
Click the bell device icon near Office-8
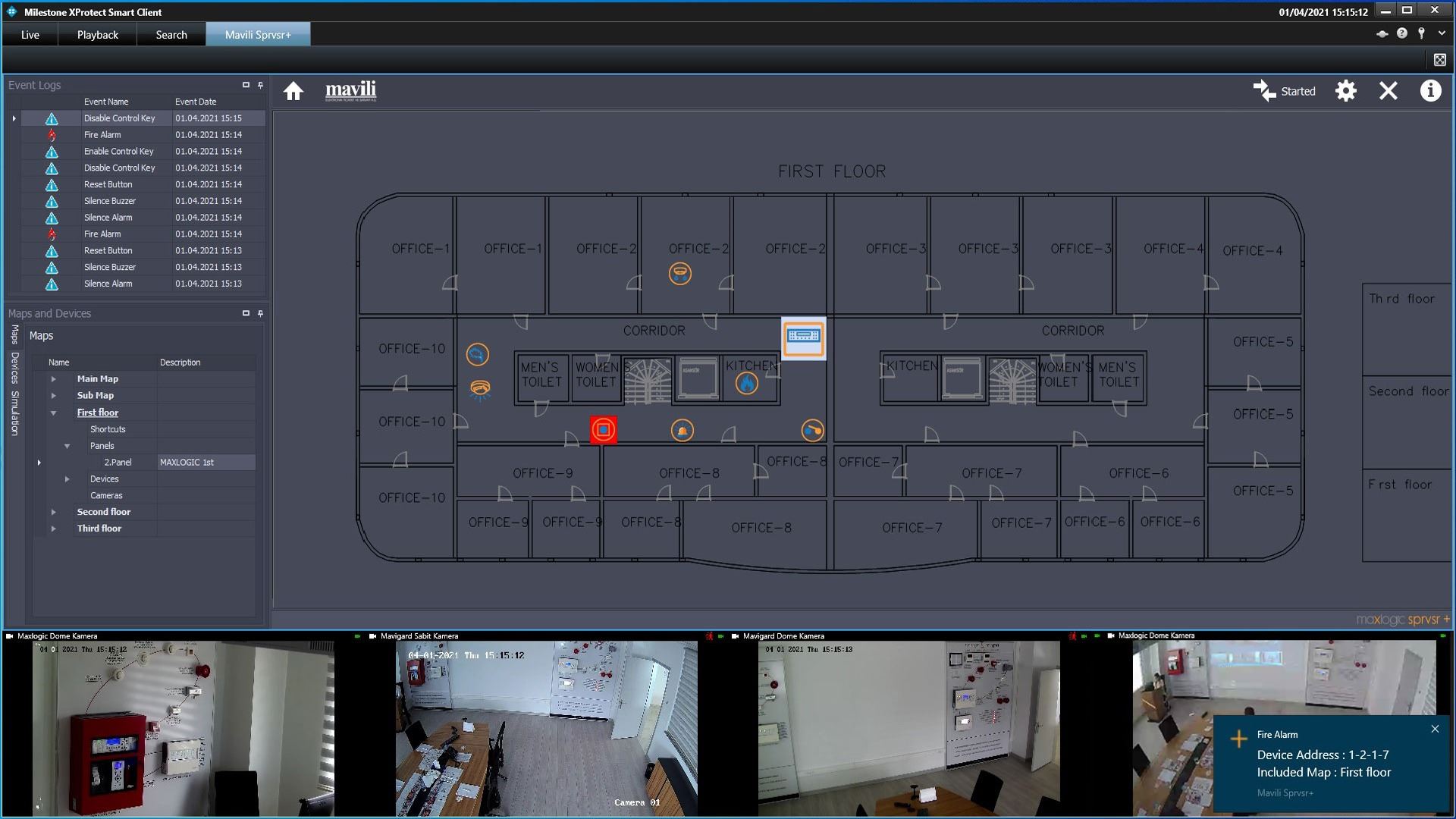[x=682, y=431]
